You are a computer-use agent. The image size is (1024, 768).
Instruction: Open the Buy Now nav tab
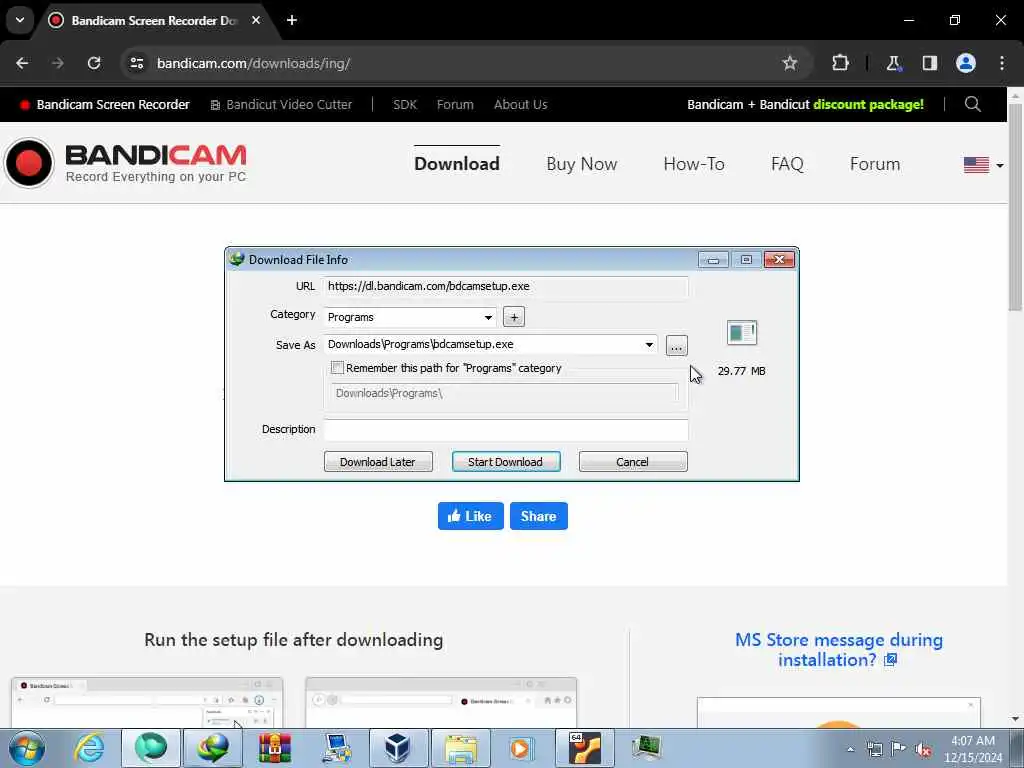pyautogui.click(x=582, y=164)
